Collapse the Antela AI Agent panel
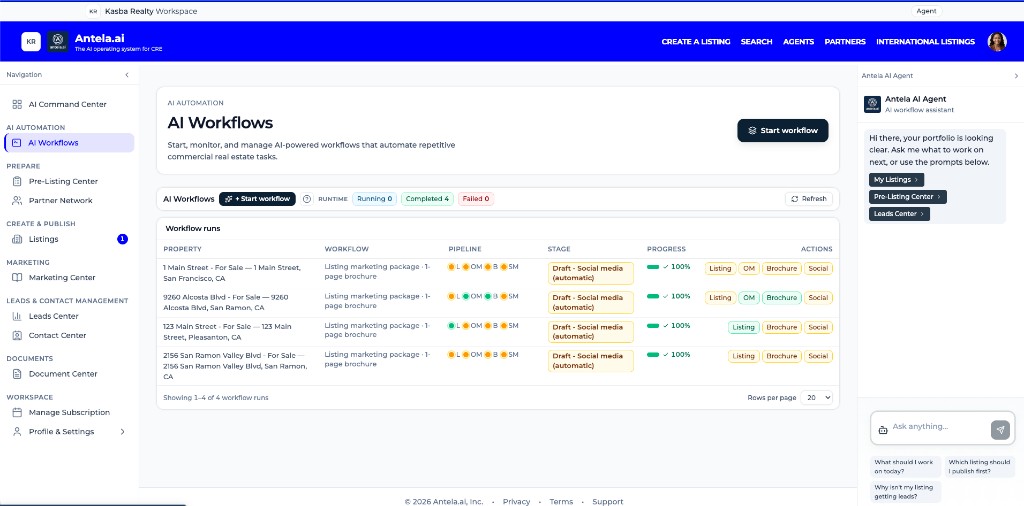The height and width of the screenshot is (506, 1024). pos(1016,76)
